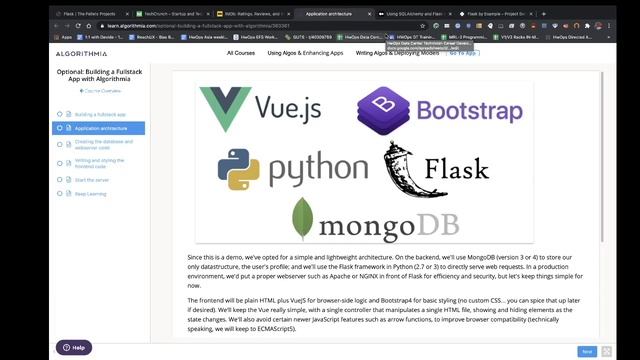Open HwOps Directed bookmark
The image size is (640, 360).
(569, 37)
